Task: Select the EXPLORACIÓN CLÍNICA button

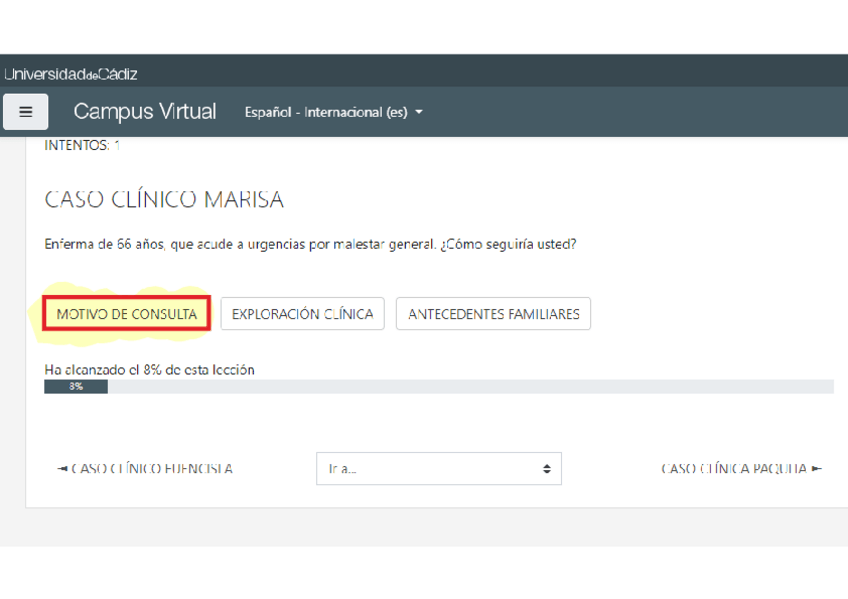Action: pyautogui.click(x=302, y=314)
